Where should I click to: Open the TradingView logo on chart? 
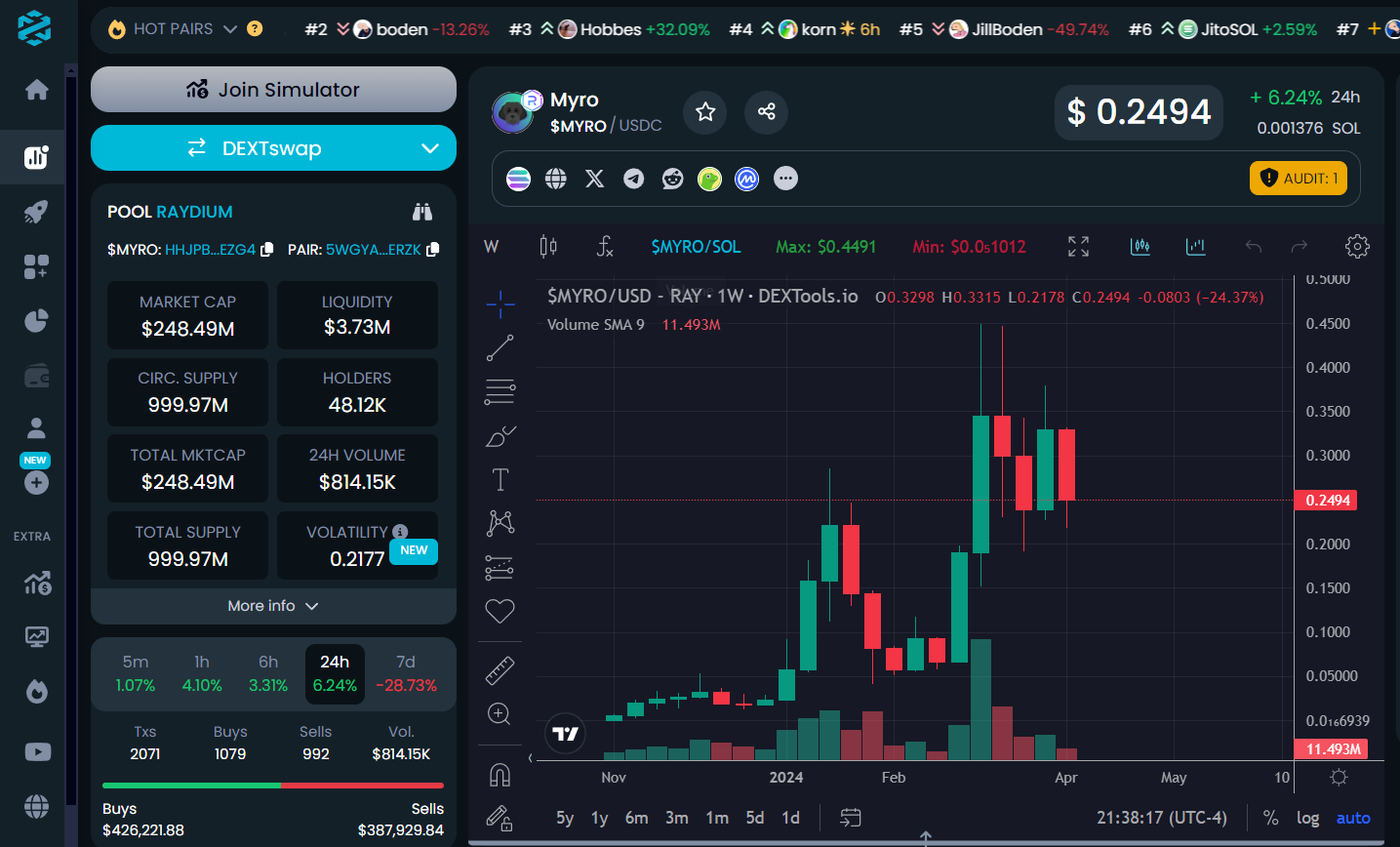[x=566, y=734]
